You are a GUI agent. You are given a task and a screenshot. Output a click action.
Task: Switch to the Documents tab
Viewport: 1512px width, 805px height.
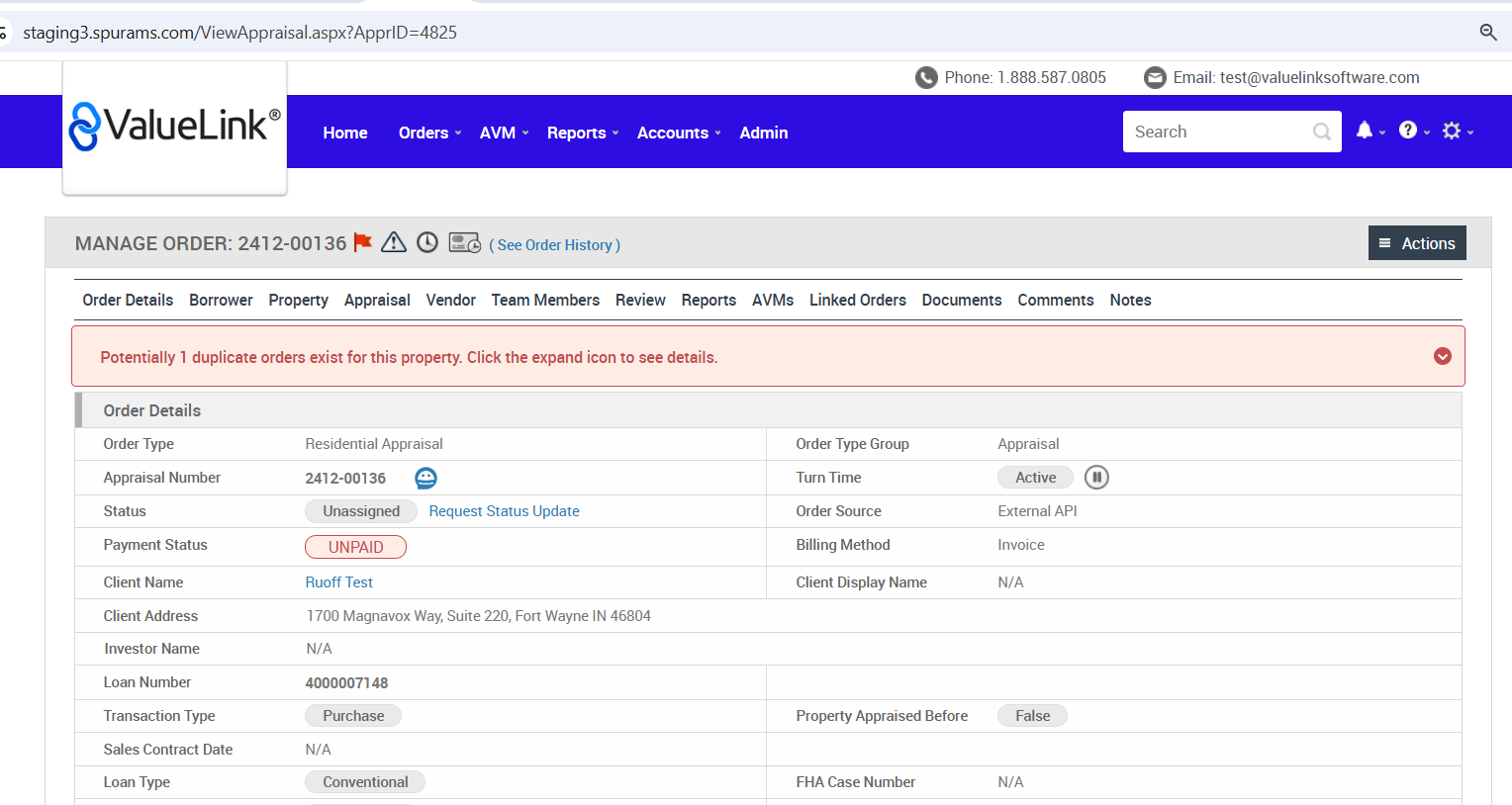coord(962,300)
